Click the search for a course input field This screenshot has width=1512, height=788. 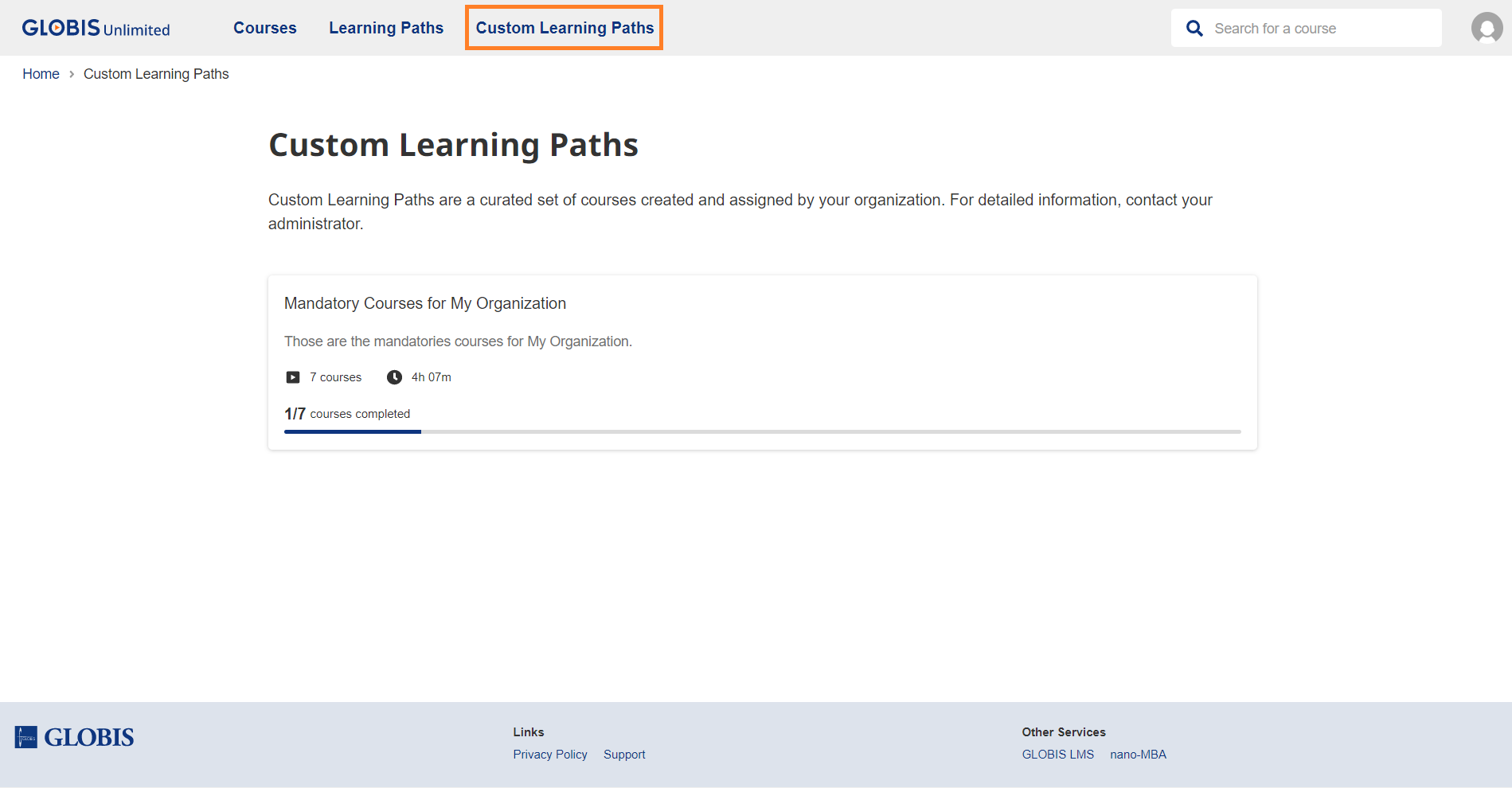coord(1322,27)
